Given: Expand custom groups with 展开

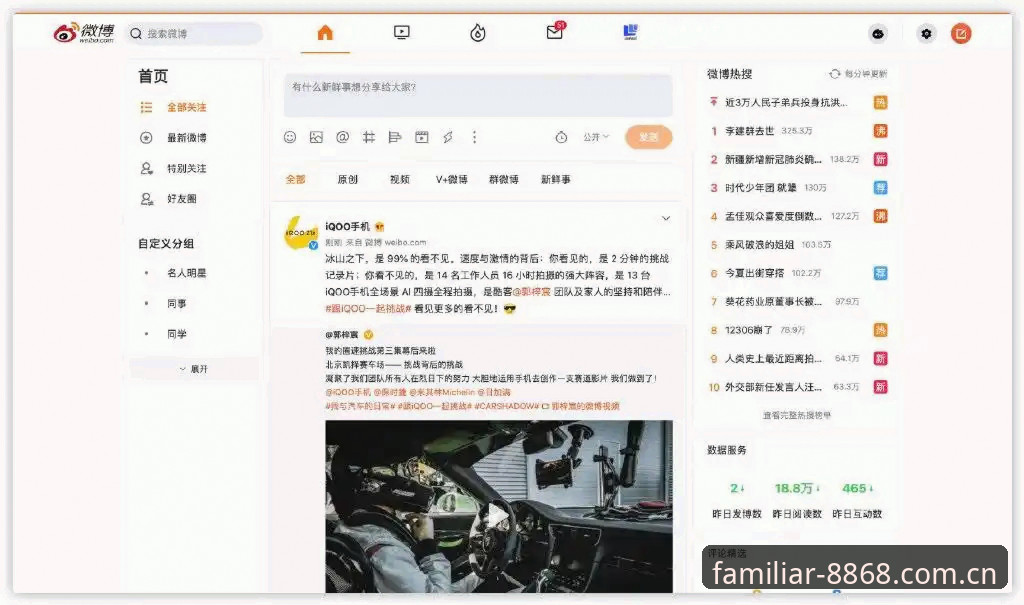Looking at the screenshot, I should pyautogui.click(x=193, y=369).
